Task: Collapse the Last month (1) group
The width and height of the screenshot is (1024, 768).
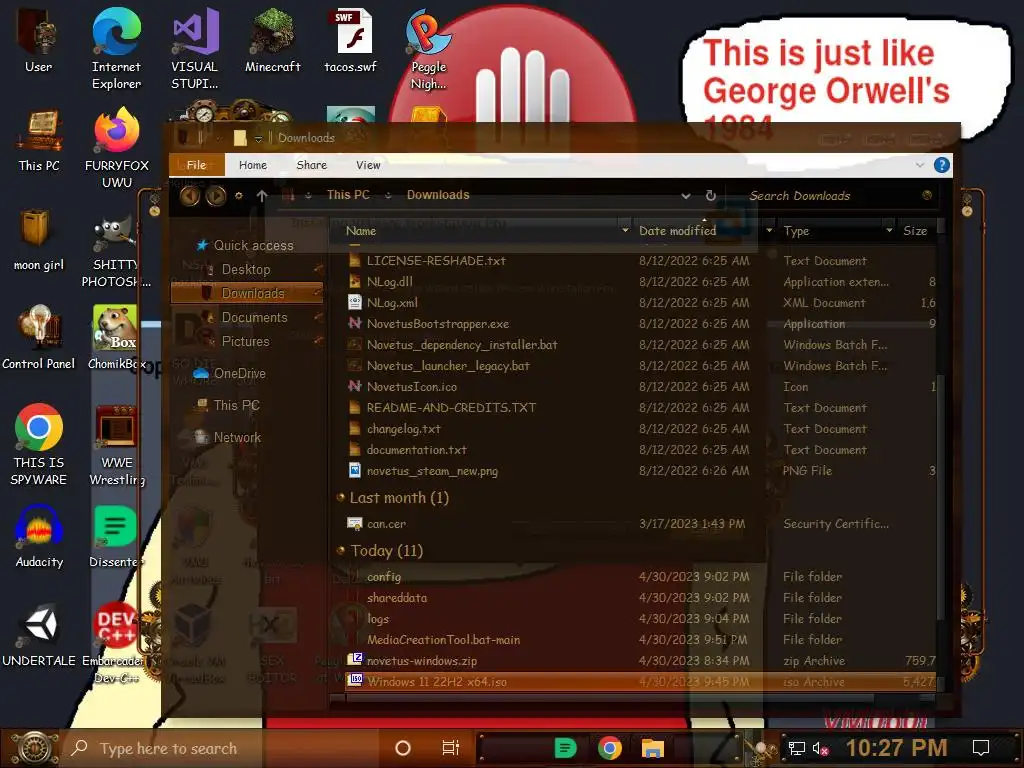Action: pos(340,498)
